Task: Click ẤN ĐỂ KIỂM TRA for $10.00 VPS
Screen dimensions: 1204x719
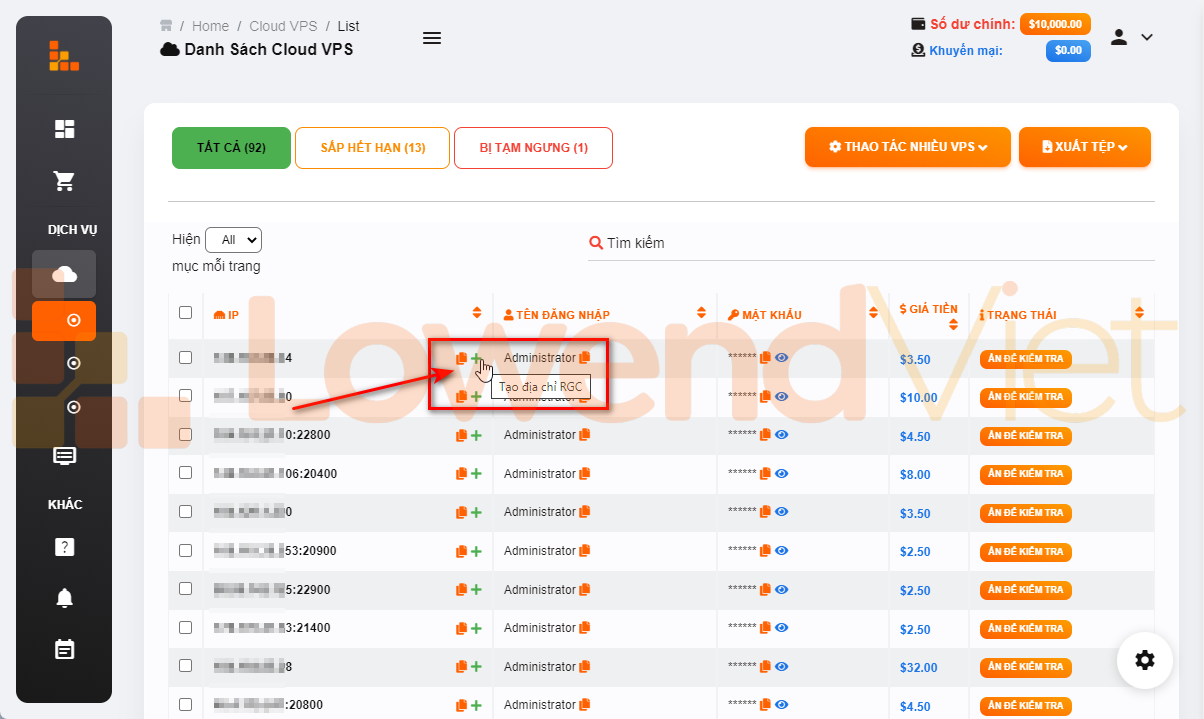Action: [x=1025, y=397]
